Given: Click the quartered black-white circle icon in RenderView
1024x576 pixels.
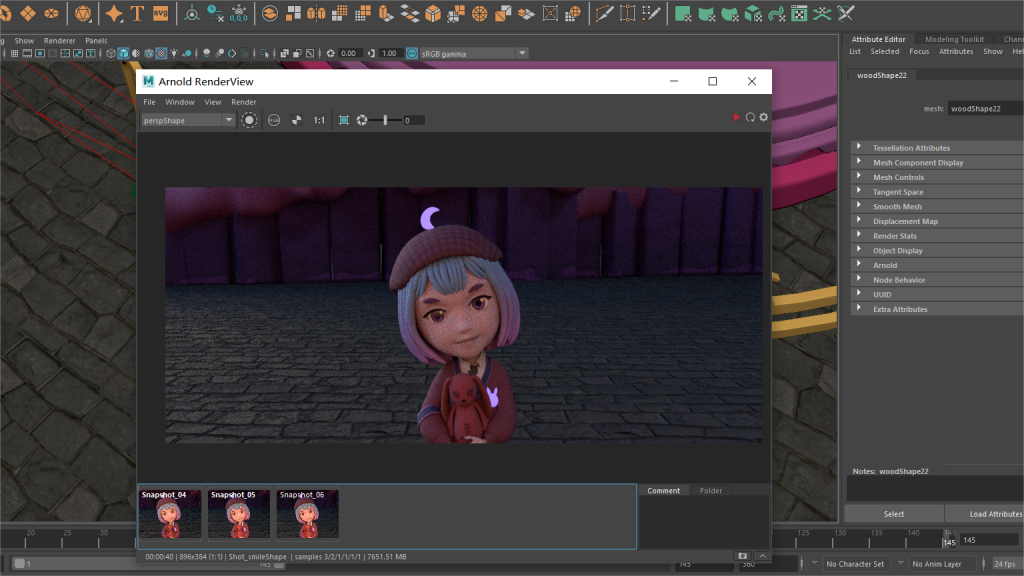Looking at the screenshot, I should click(x=296, y=120).
